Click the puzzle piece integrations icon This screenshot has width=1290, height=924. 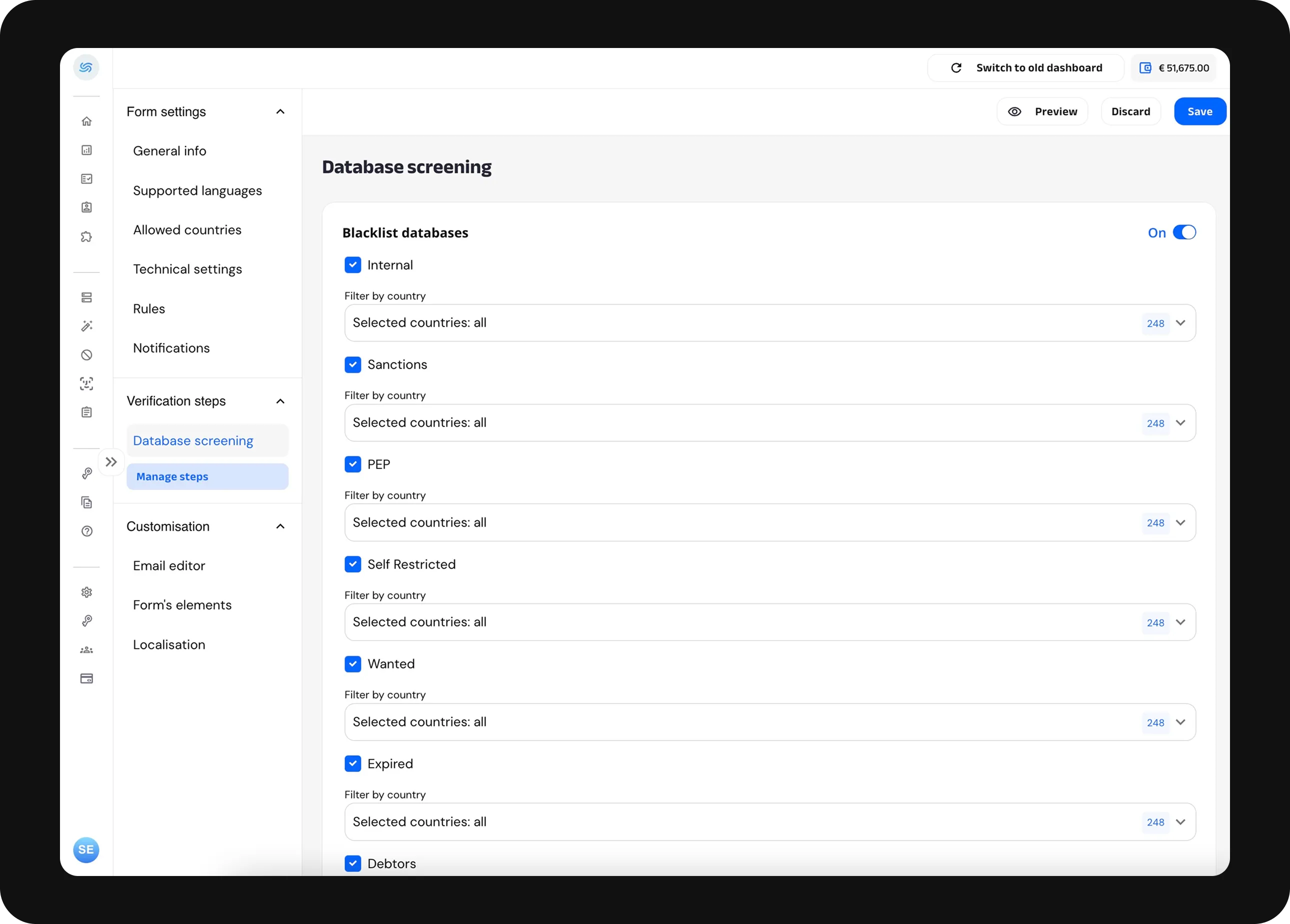86,236
